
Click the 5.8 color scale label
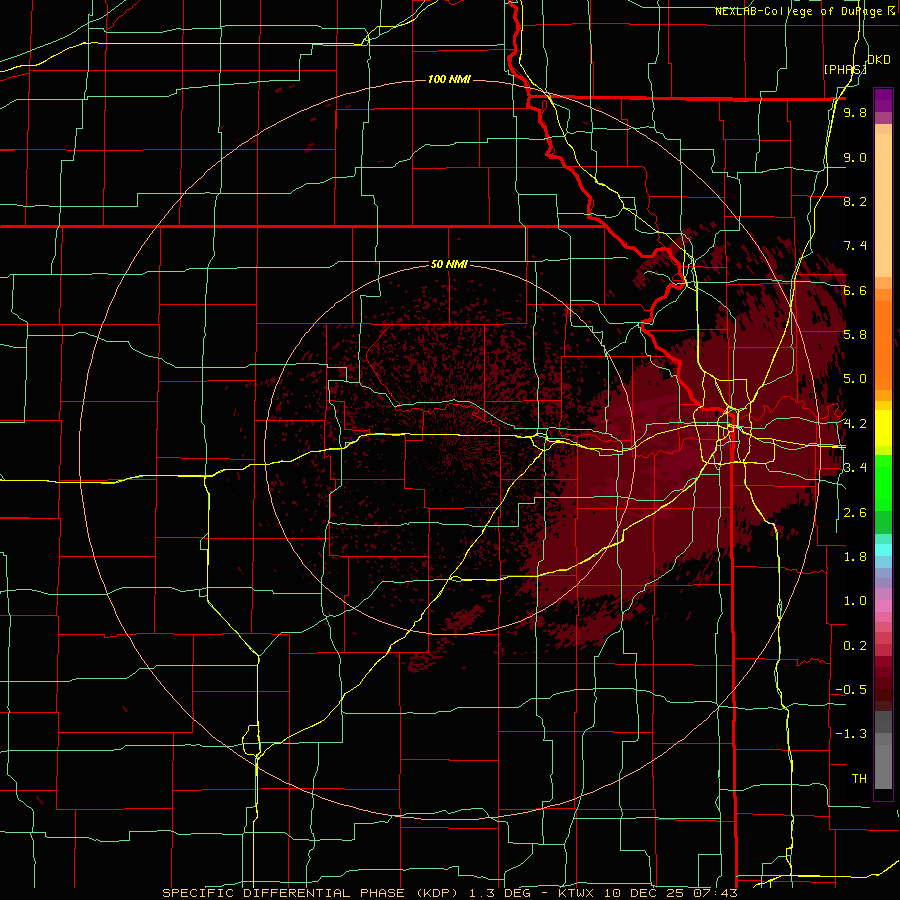(x=855, y=335)
